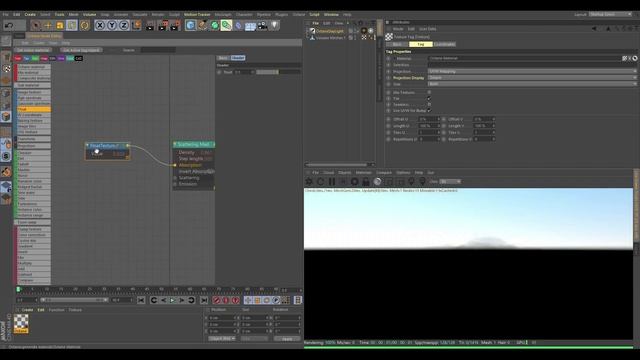The height and width of the screenshot is (360, 640).
Task: Click the timeline Play forward button
Action: pos(173,300)
